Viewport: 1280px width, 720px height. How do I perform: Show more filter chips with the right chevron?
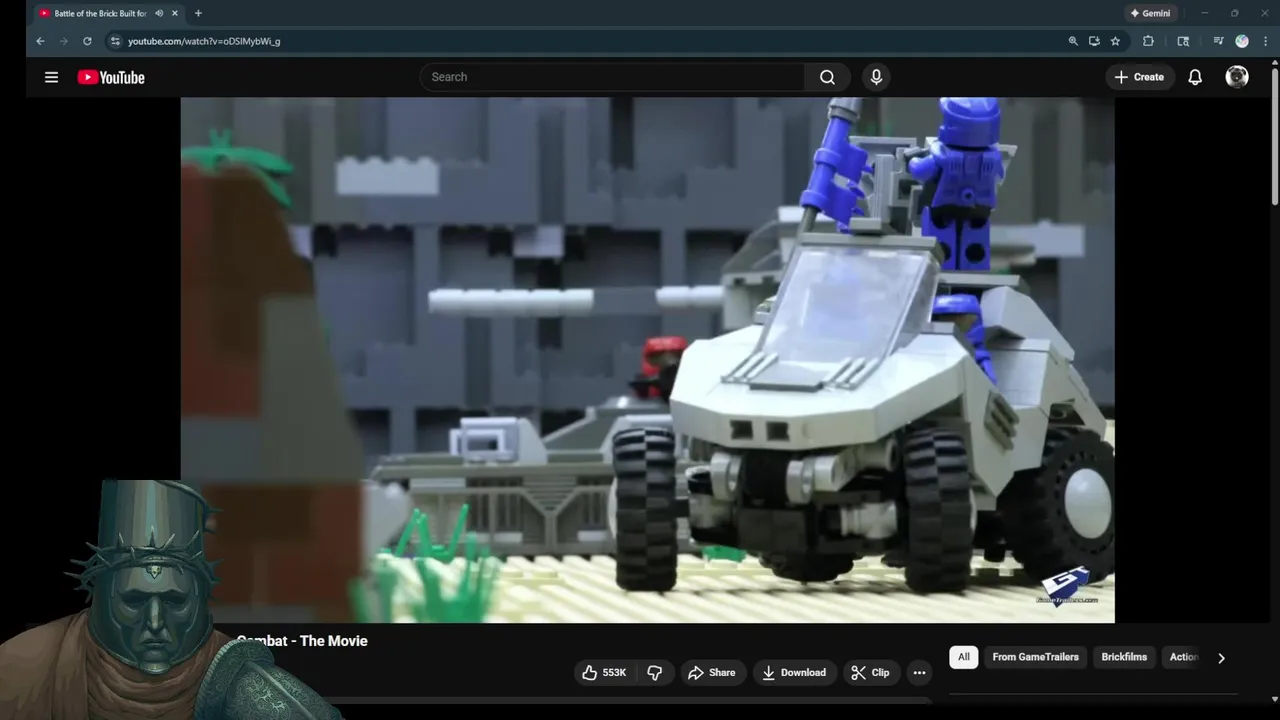point(1221,658)
